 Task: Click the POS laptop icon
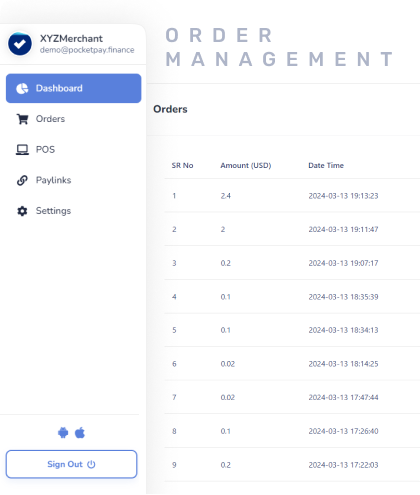click(x=22, y=150)
